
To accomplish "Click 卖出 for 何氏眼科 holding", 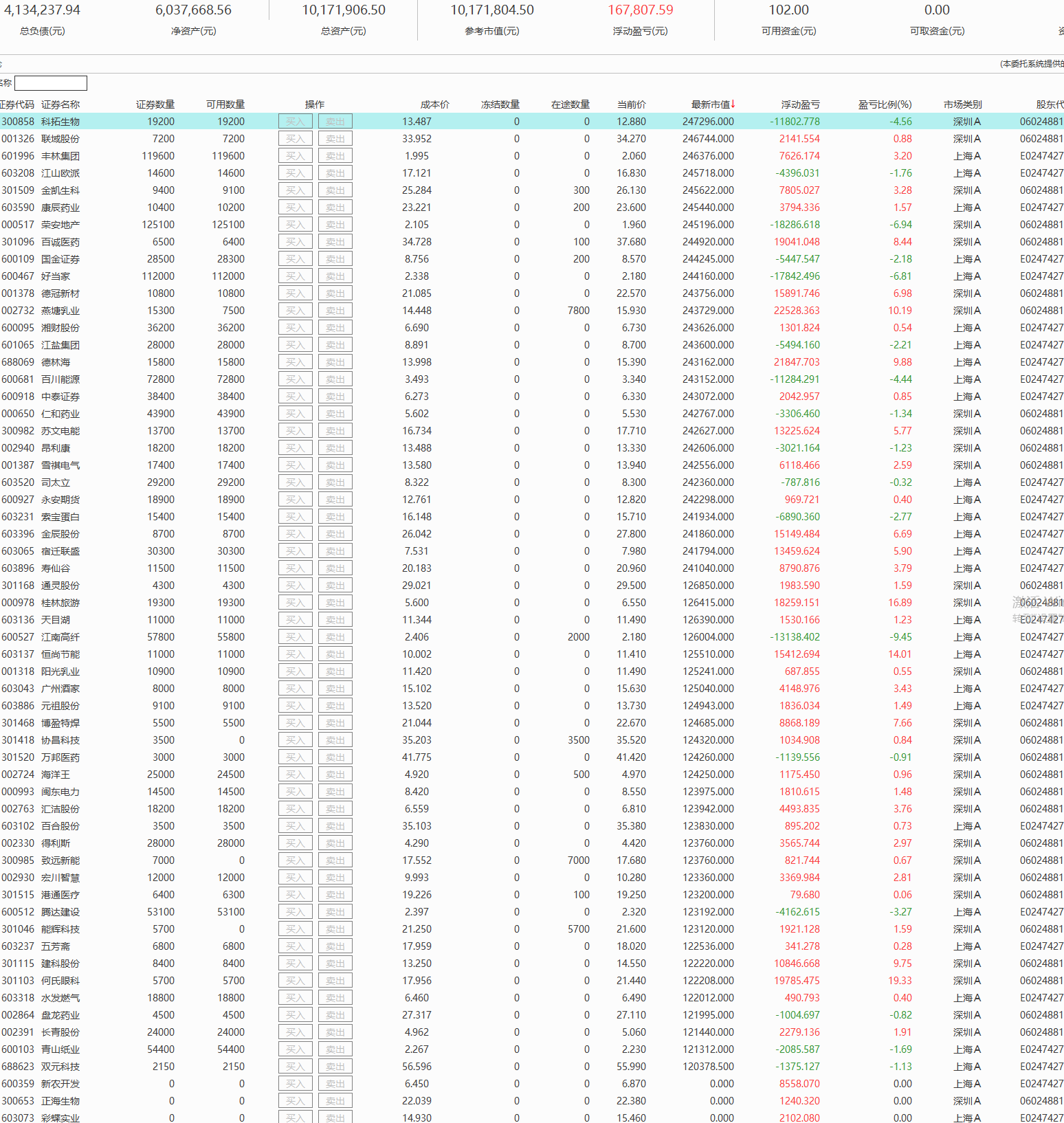I will click(x=335, y=981).
